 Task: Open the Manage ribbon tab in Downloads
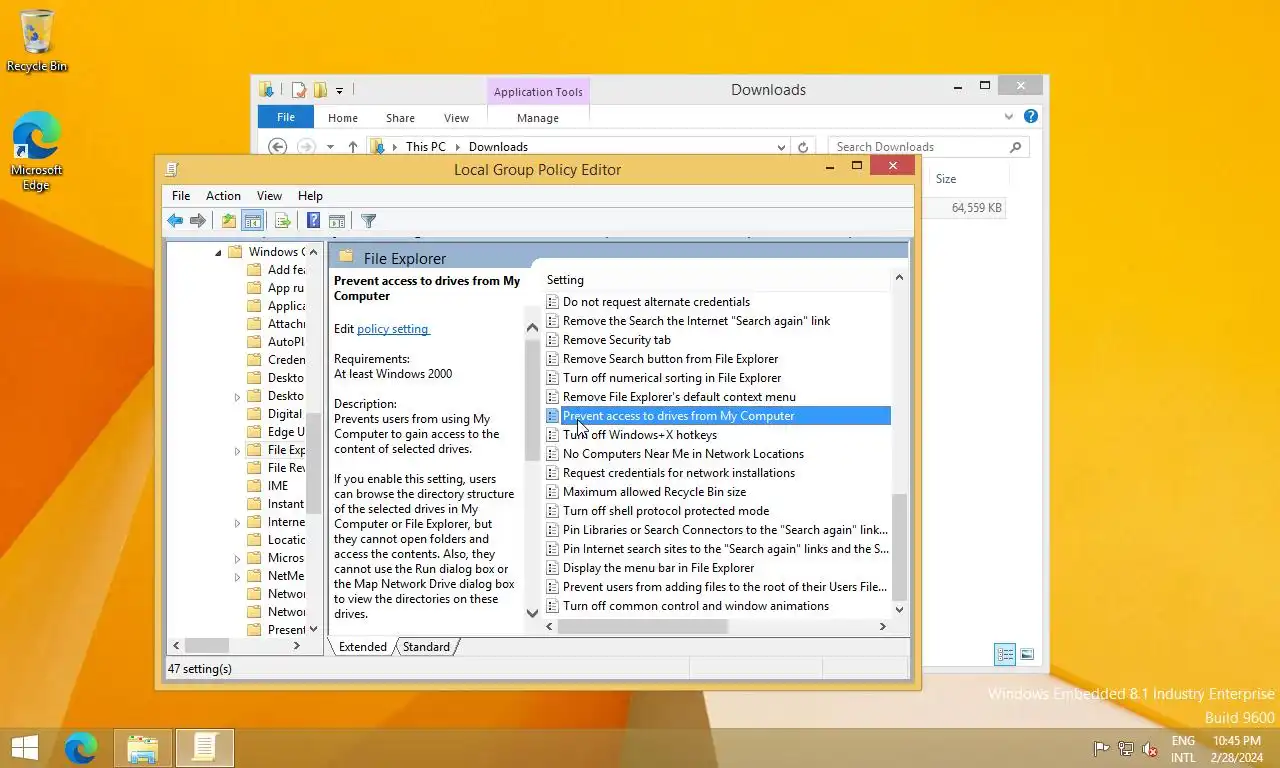(538, 118)
